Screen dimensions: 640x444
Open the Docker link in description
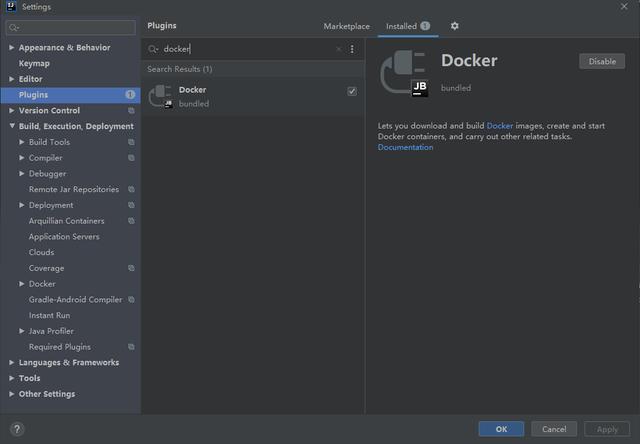(x=500, y=126)
